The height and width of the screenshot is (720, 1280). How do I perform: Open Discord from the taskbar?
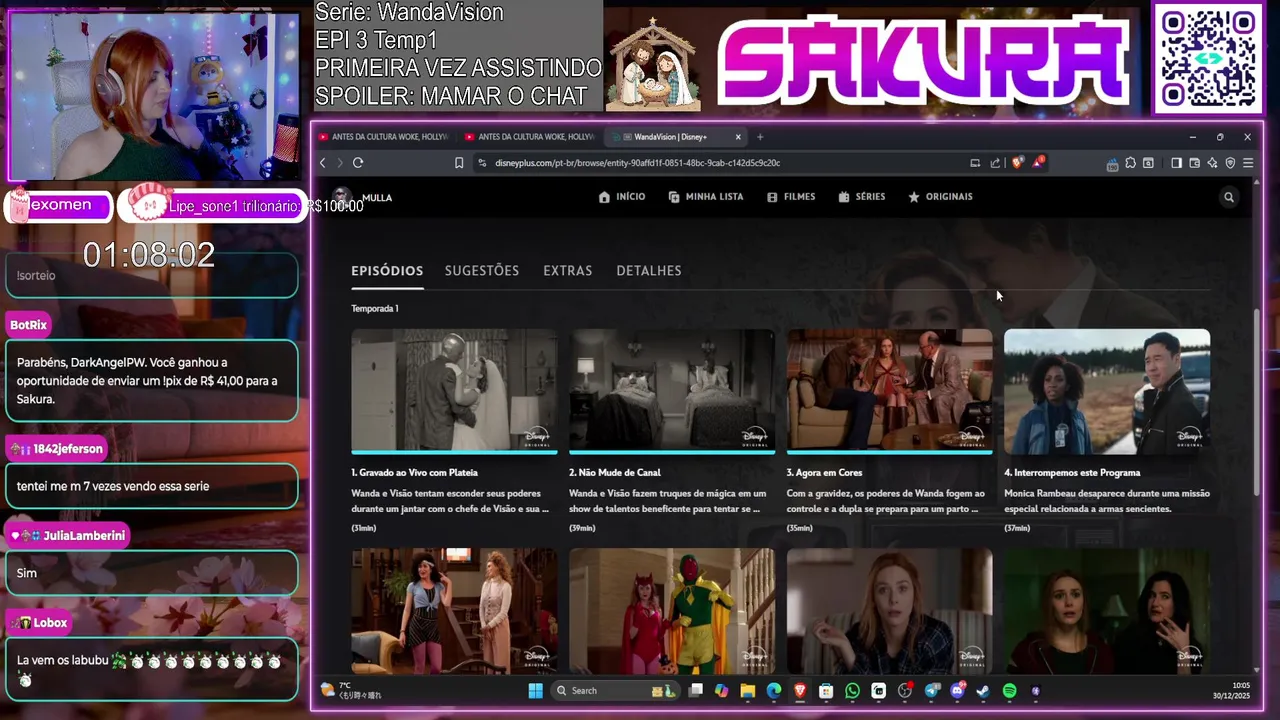[x=957, y=691]
